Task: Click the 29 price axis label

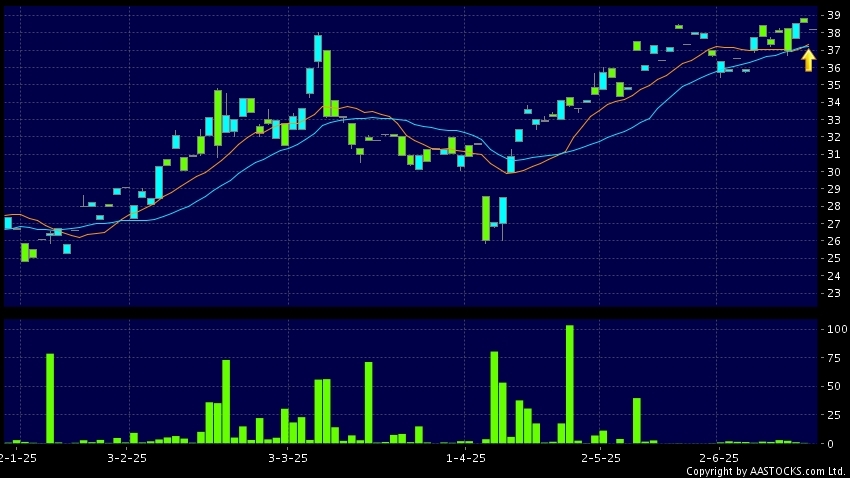Action: coord(833,189)
